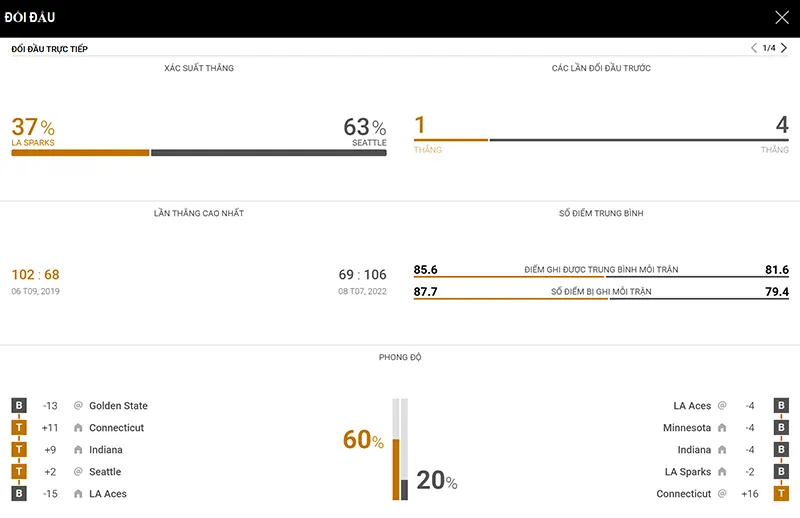Open Minnesota in the form list
This screenshot has width=800, height=518.
click(687, 428)
